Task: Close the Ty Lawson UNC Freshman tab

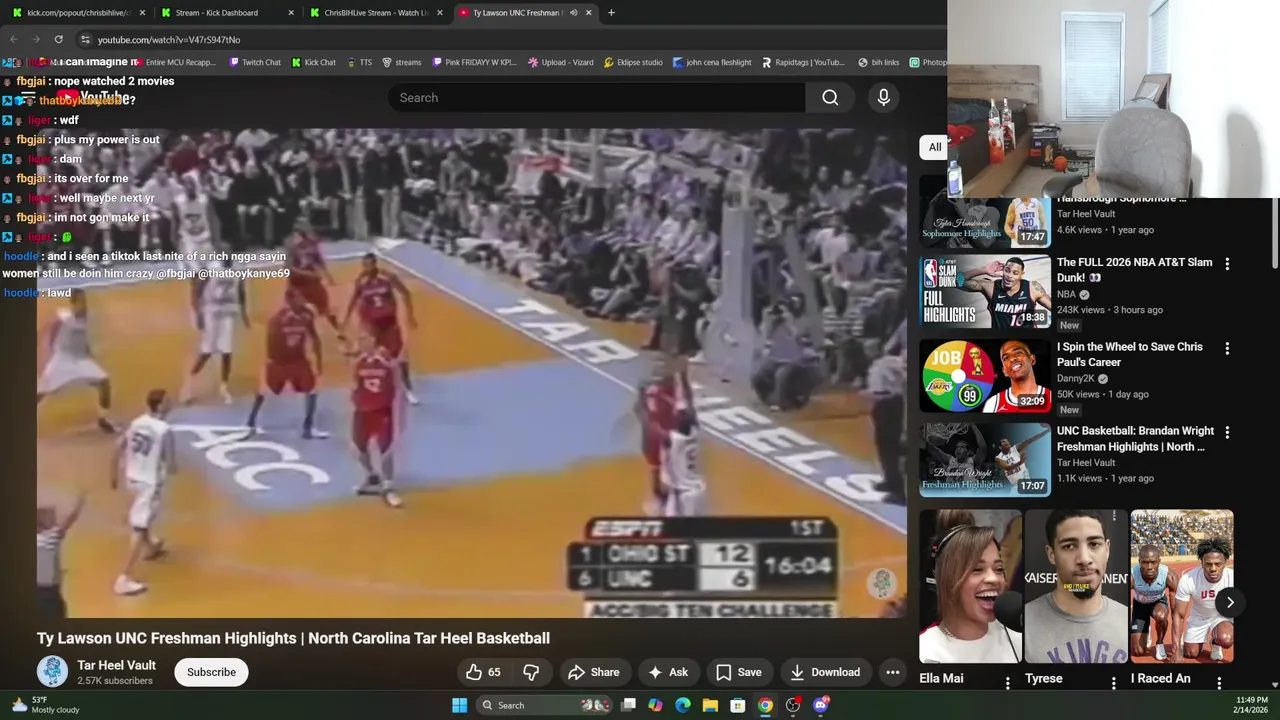Action: (x=588, y=12)
